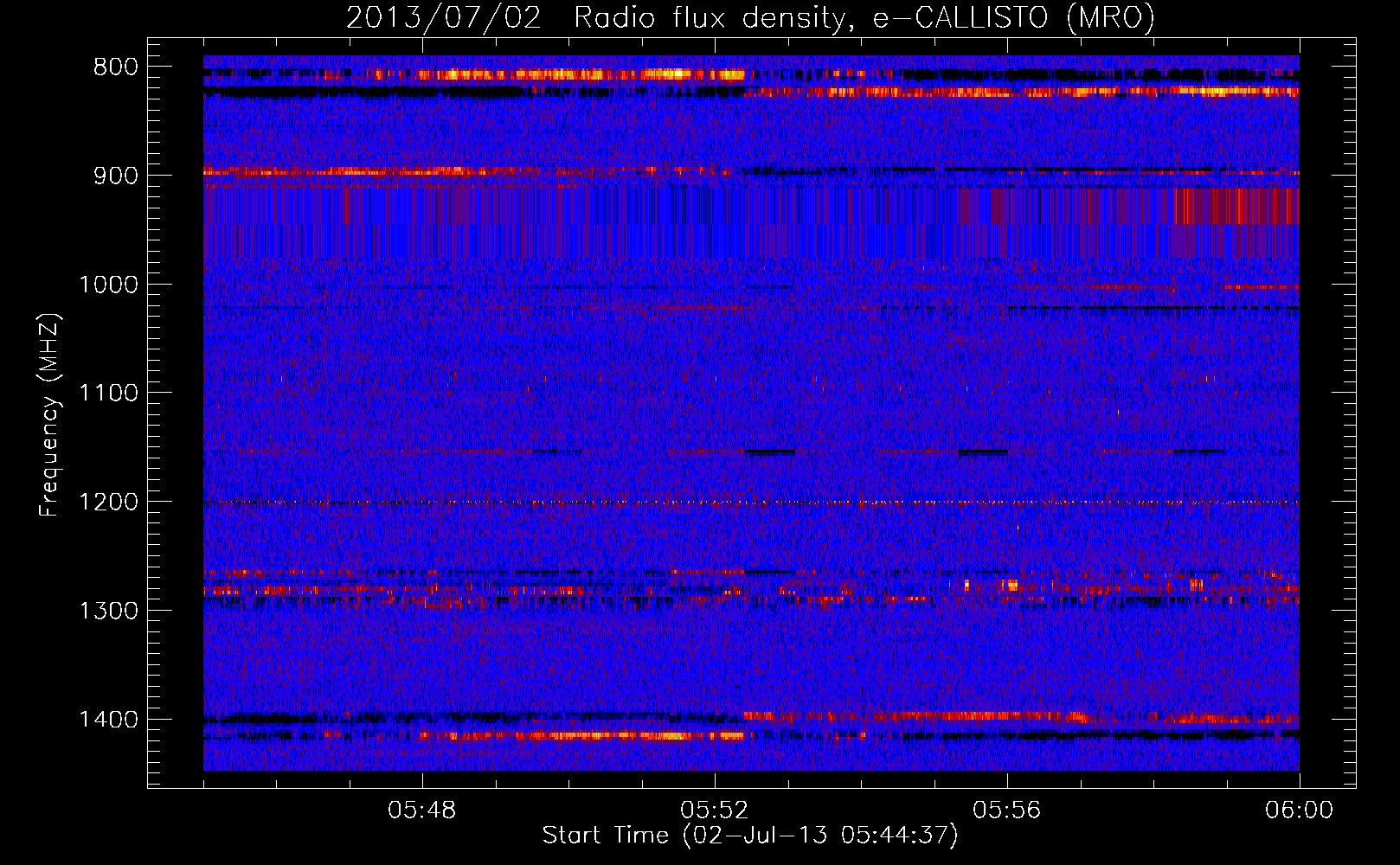Click the 06:00 time tick label
This screenshot has height=865, width=1400.
tap(1299, 811)
